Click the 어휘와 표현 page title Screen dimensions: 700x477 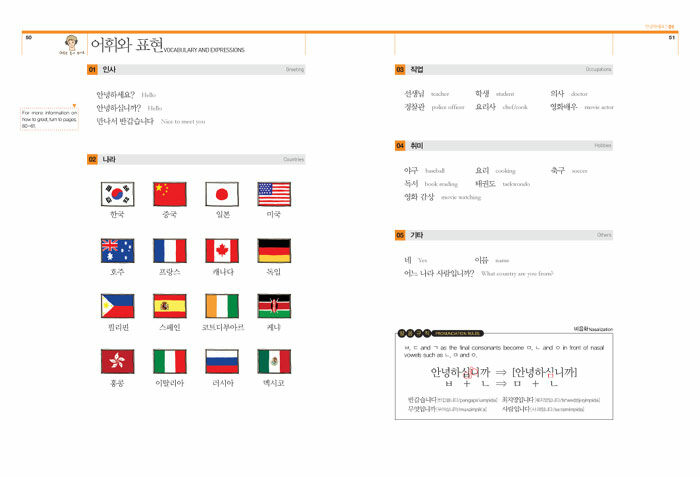127,45
